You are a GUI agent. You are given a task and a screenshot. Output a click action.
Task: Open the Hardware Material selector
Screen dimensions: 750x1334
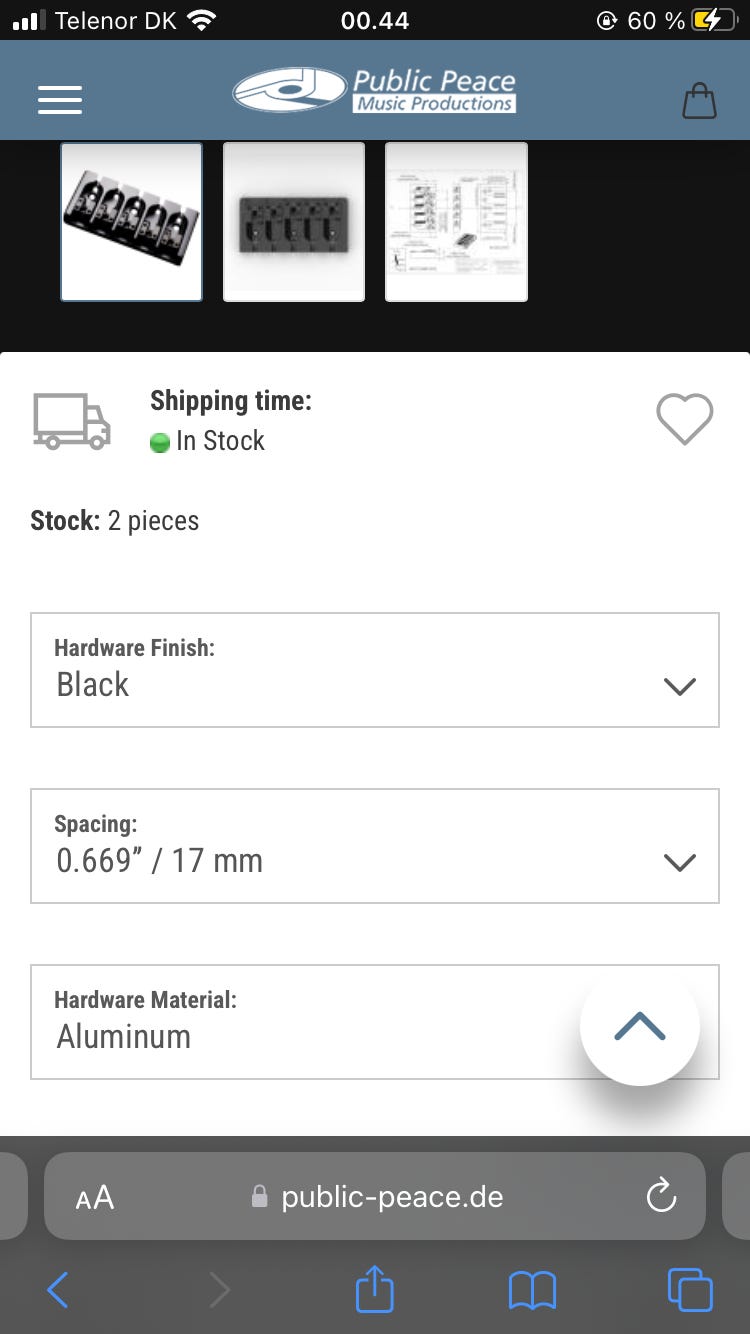(x=300, y=1022)
